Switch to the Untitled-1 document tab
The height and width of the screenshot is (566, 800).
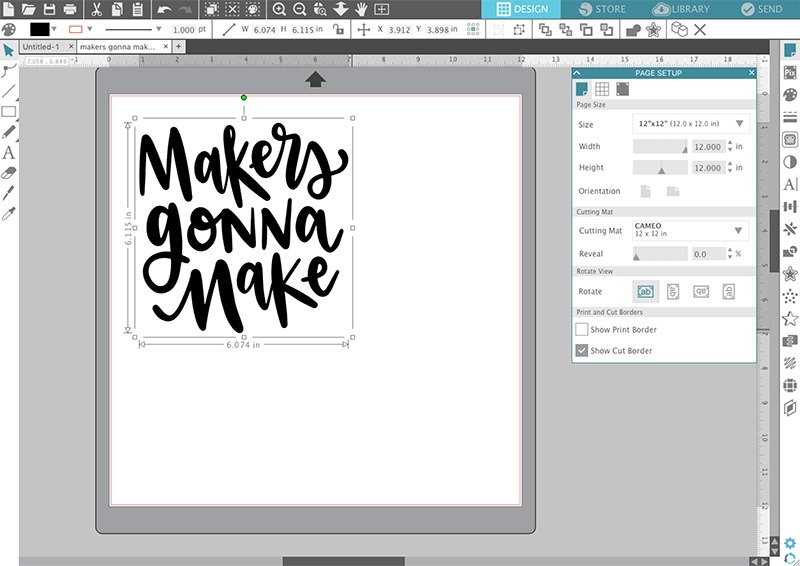click(41, 47)
